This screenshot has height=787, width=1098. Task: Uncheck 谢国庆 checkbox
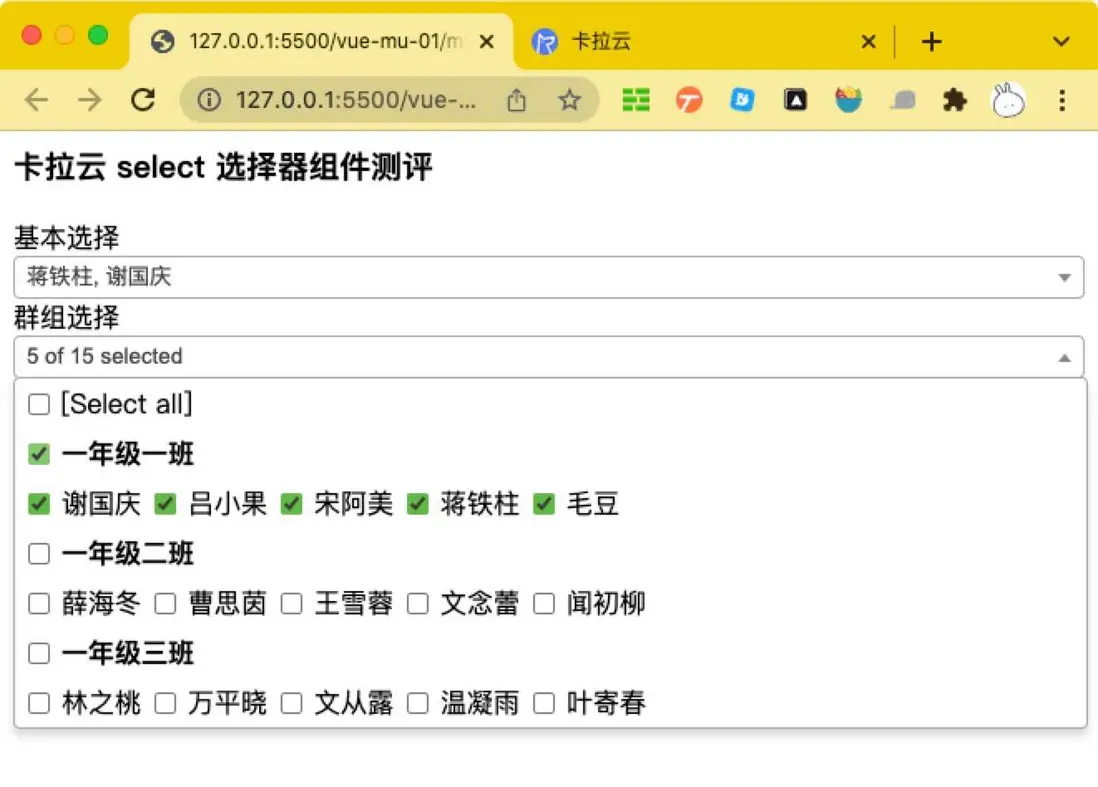click(39, 503)
